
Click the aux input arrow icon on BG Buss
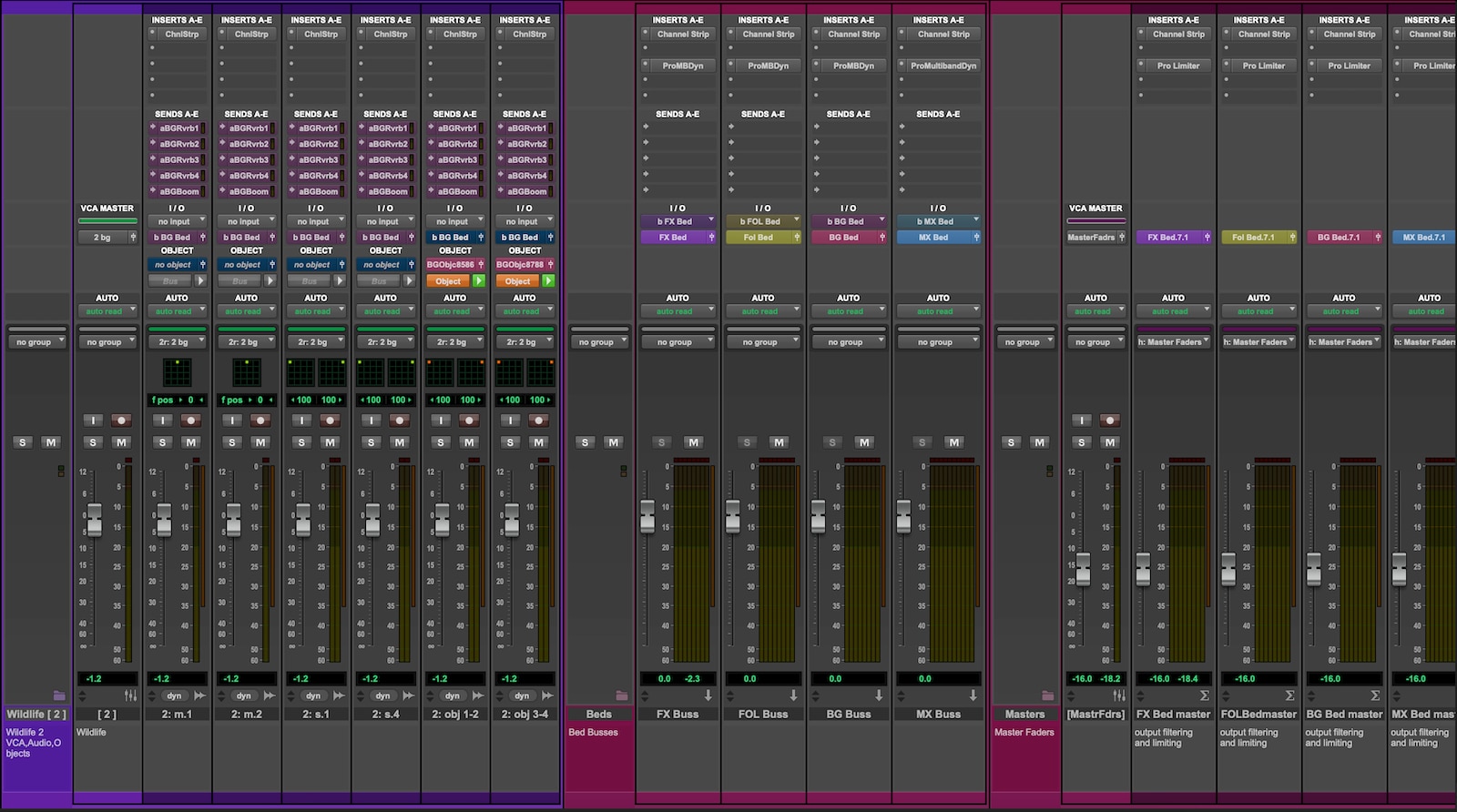879,695
